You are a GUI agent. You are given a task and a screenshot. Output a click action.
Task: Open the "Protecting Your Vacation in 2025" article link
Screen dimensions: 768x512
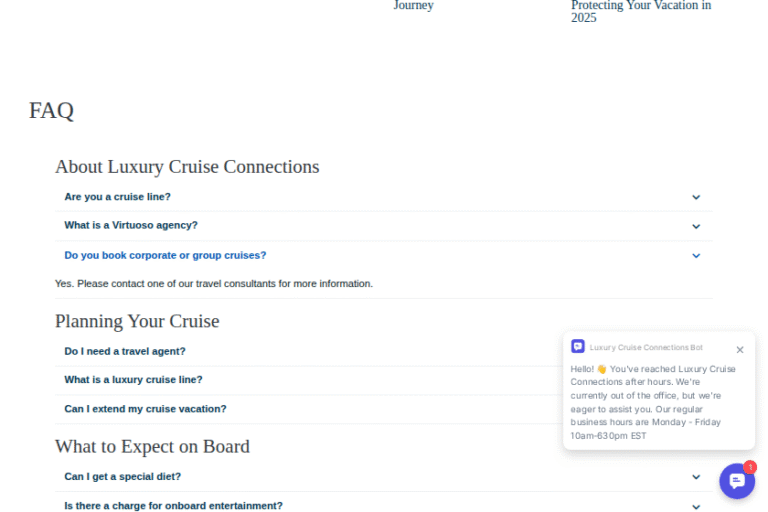[641, 11]
